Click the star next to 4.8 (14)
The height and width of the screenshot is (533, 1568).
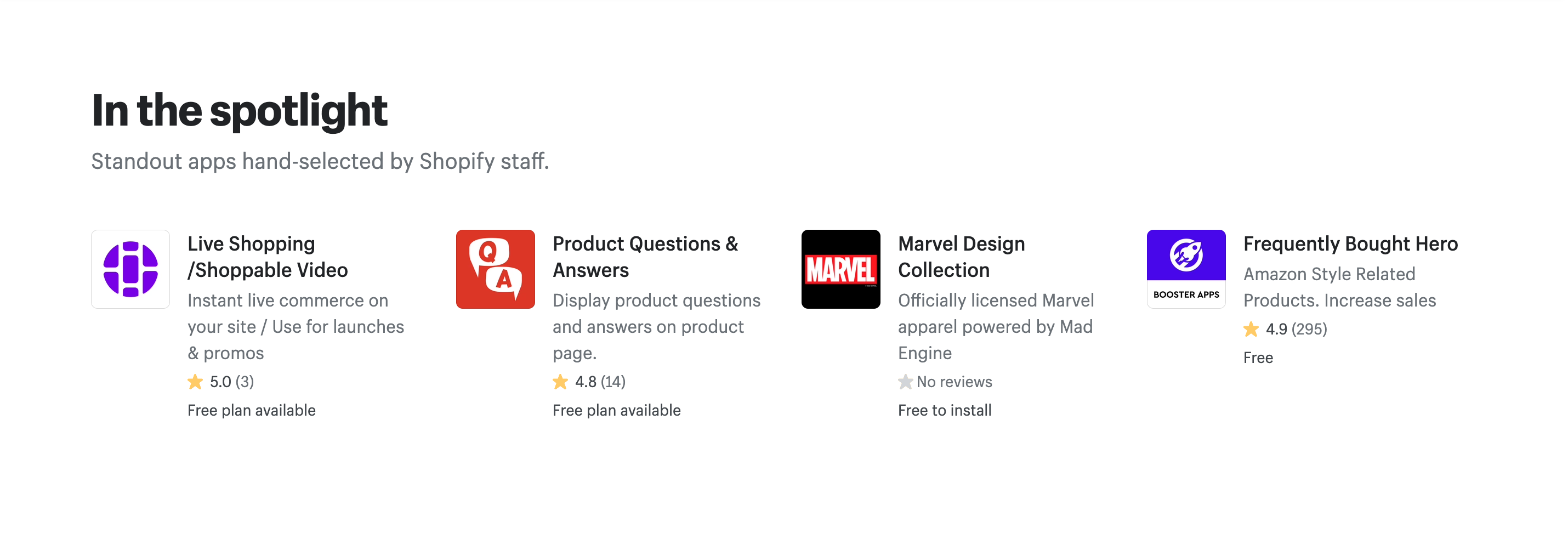560,382
